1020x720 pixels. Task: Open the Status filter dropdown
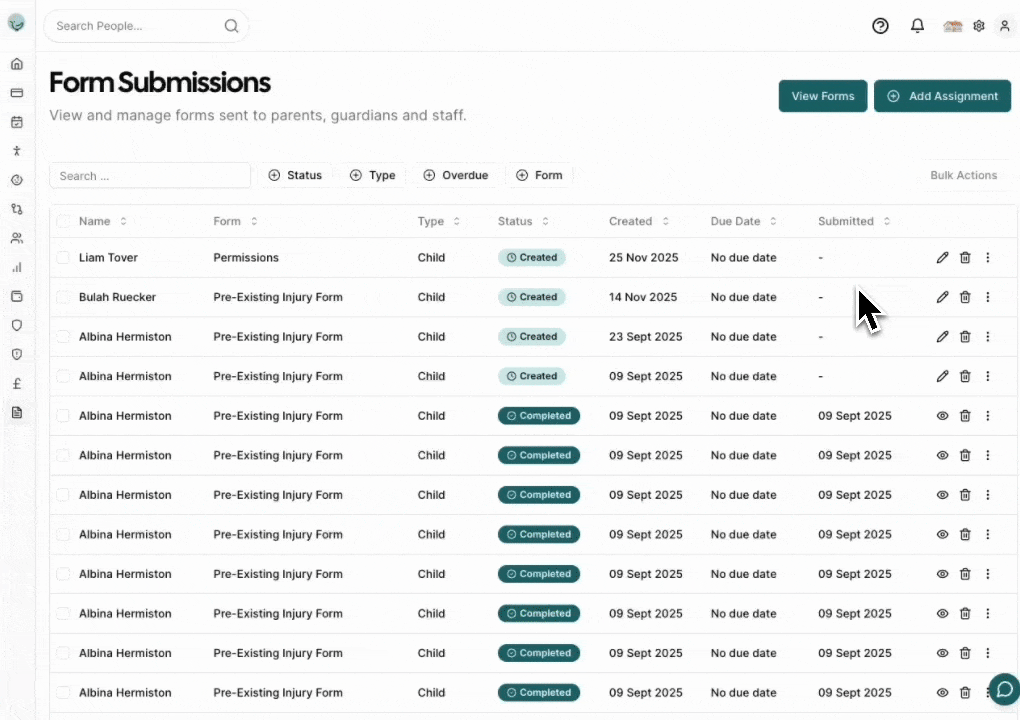point(295,175)
